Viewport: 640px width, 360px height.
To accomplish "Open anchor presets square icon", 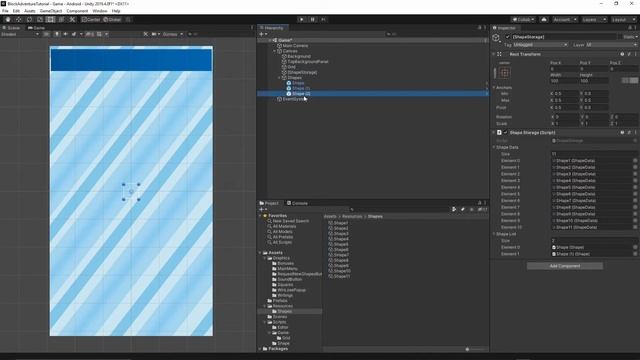I will coord(504,73).
